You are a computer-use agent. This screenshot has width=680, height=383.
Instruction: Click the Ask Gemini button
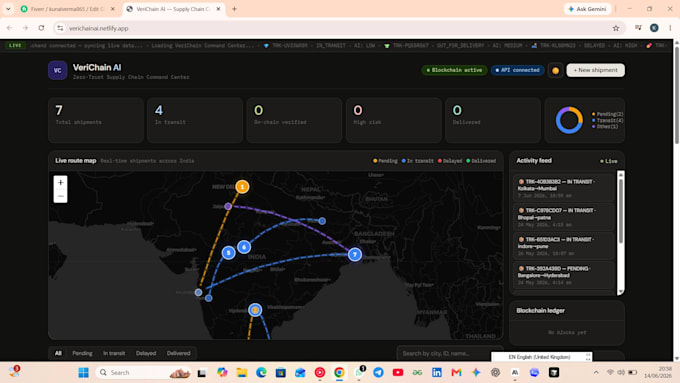[588, 9]
